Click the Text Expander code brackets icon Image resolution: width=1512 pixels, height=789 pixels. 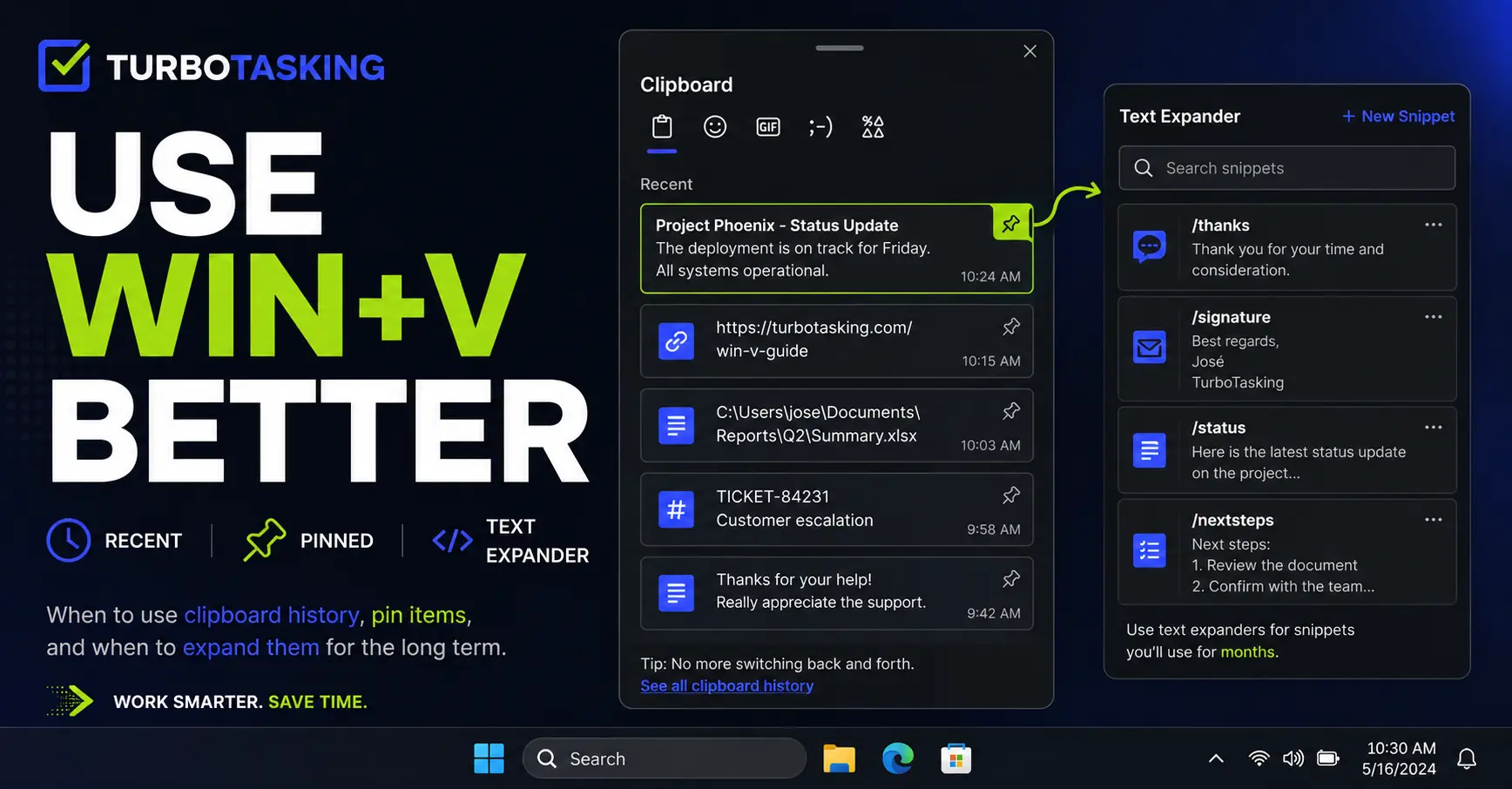coord(453,541)
